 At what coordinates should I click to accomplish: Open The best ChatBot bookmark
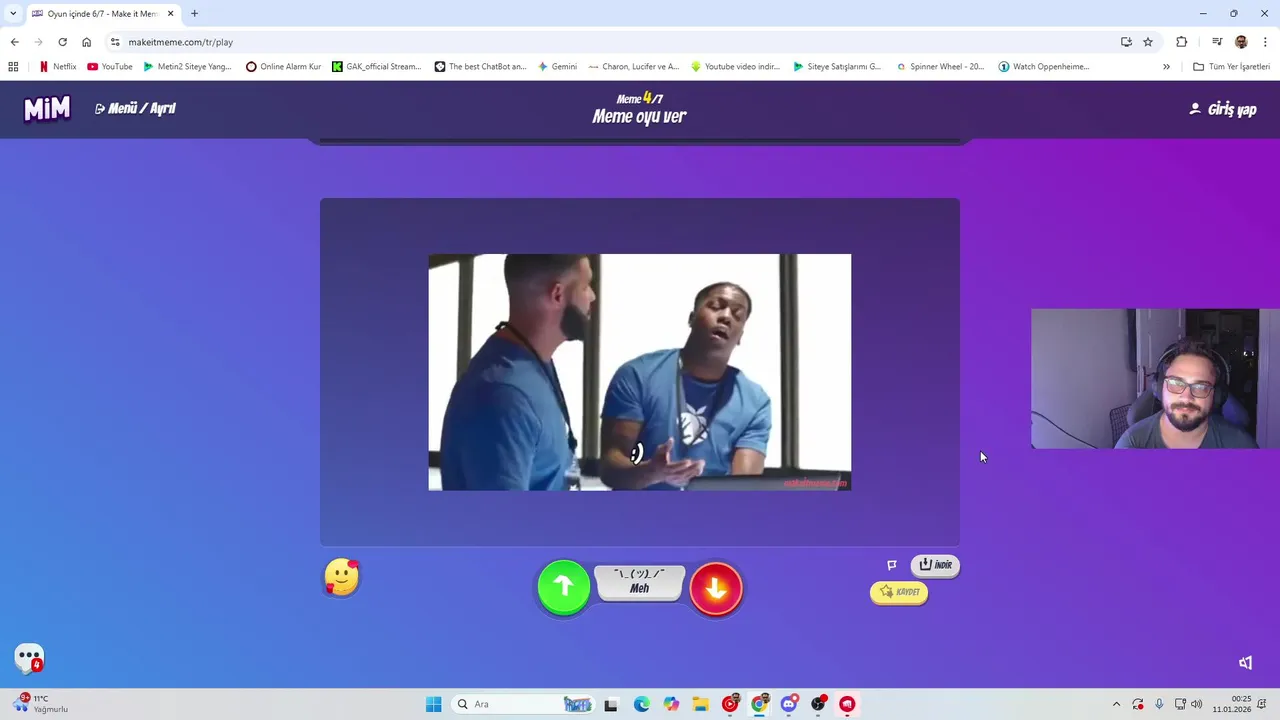click(x=481, y=67)
